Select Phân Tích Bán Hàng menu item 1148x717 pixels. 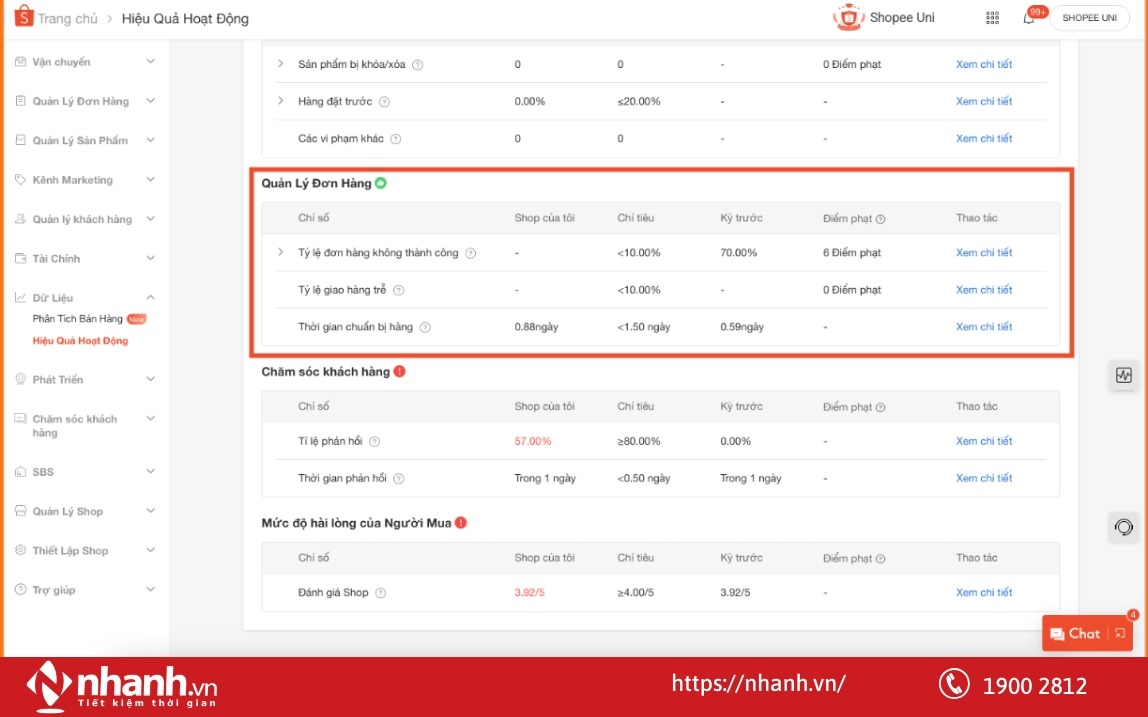click(x=78, y=319)
